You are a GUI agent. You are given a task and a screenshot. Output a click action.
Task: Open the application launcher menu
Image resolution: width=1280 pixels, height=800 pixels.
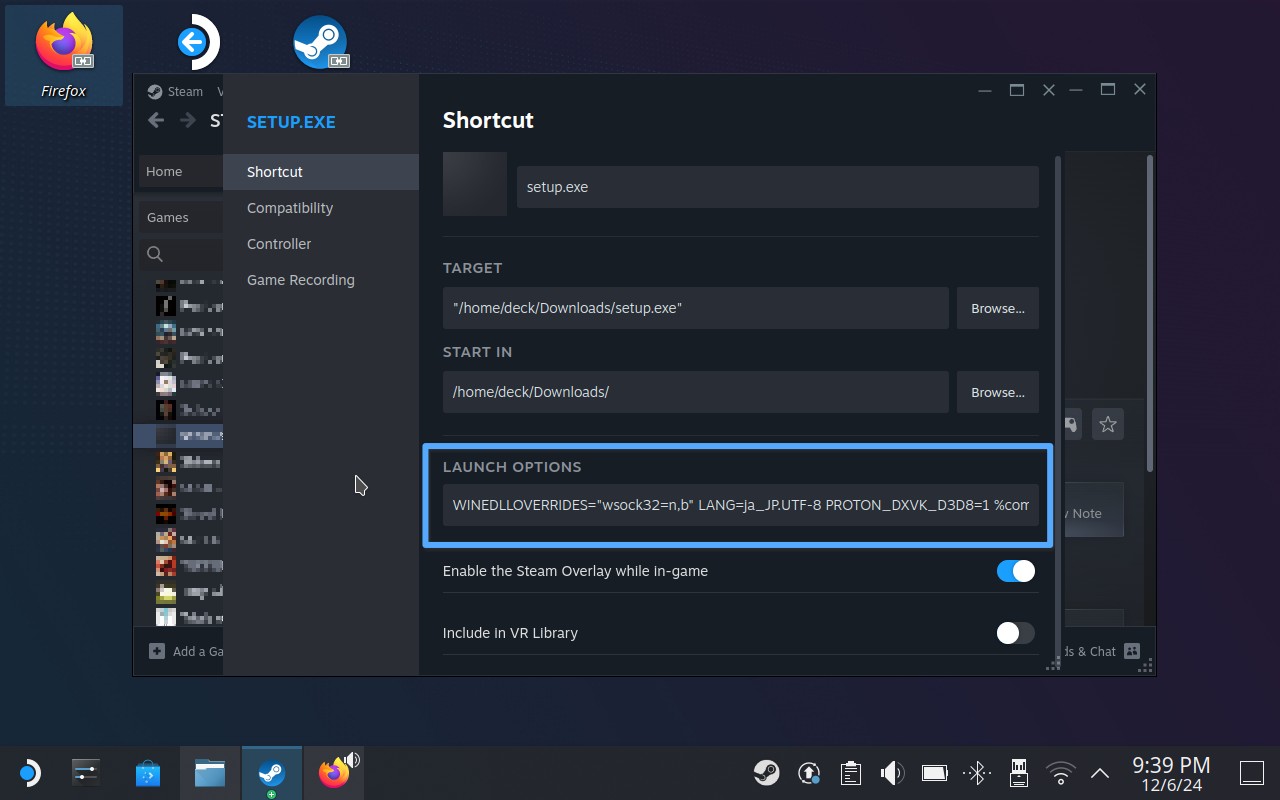pyautogui.click(x=29, y=773)
